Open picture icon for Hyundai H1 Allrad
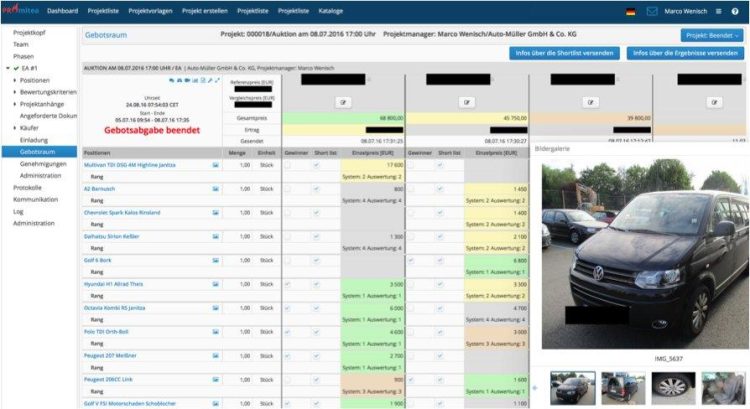Screen dimensions: 750x409 [216, 284]
